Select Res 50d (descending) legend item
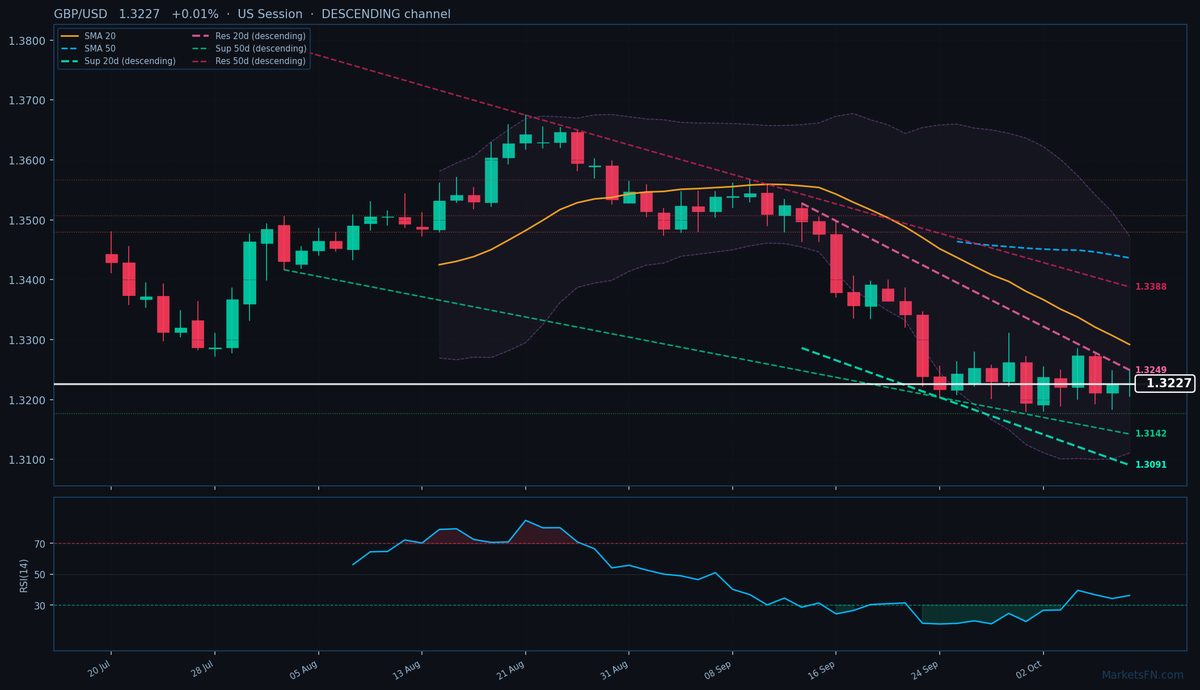 tap(248, 61)
